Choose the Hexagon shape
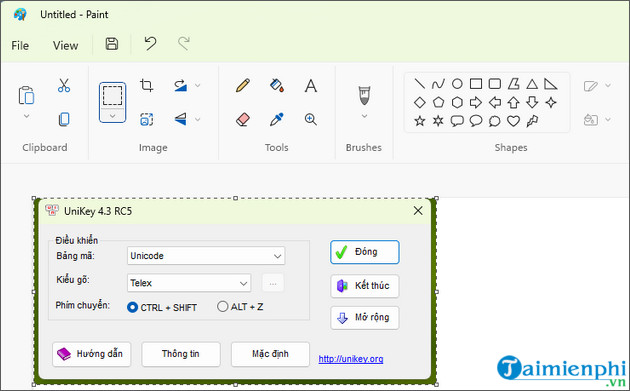630x391 pixels. (457, 102)
